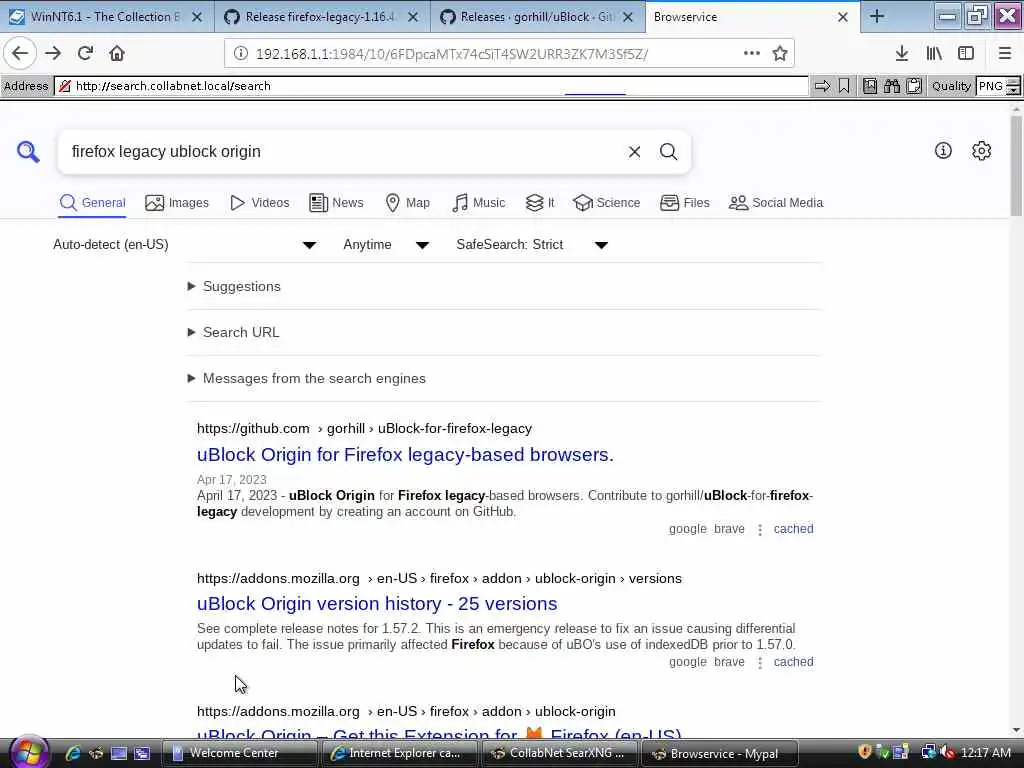Go forward using the browser forward arrow

(x=53, y=53)
